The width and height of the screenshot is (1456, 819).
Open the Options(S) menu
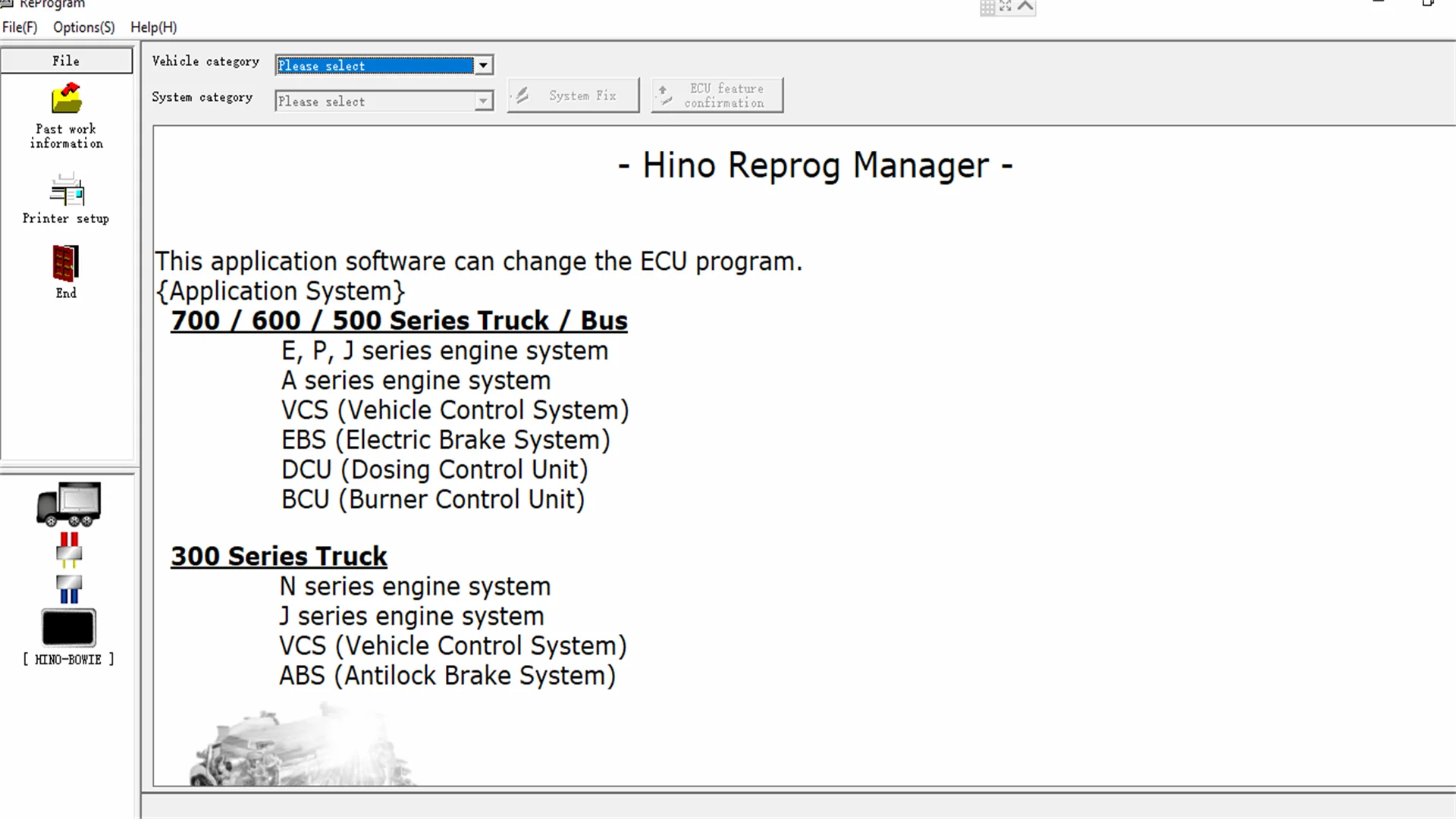pyautogui.click(x=84, y=27)
